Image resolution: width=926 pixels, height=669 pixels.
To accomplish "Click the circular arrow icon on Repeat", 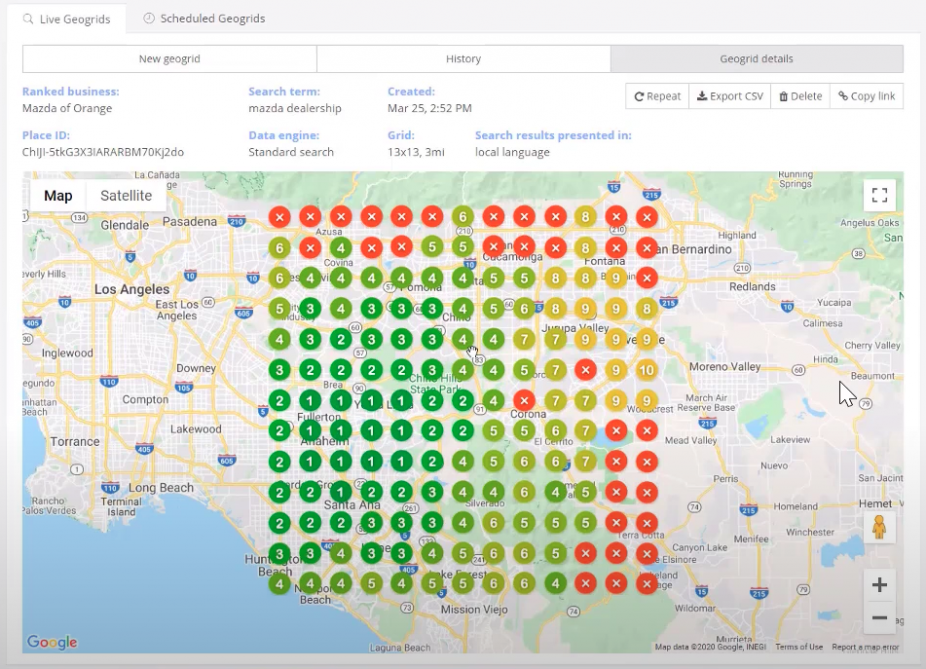I will coord(640,96).
